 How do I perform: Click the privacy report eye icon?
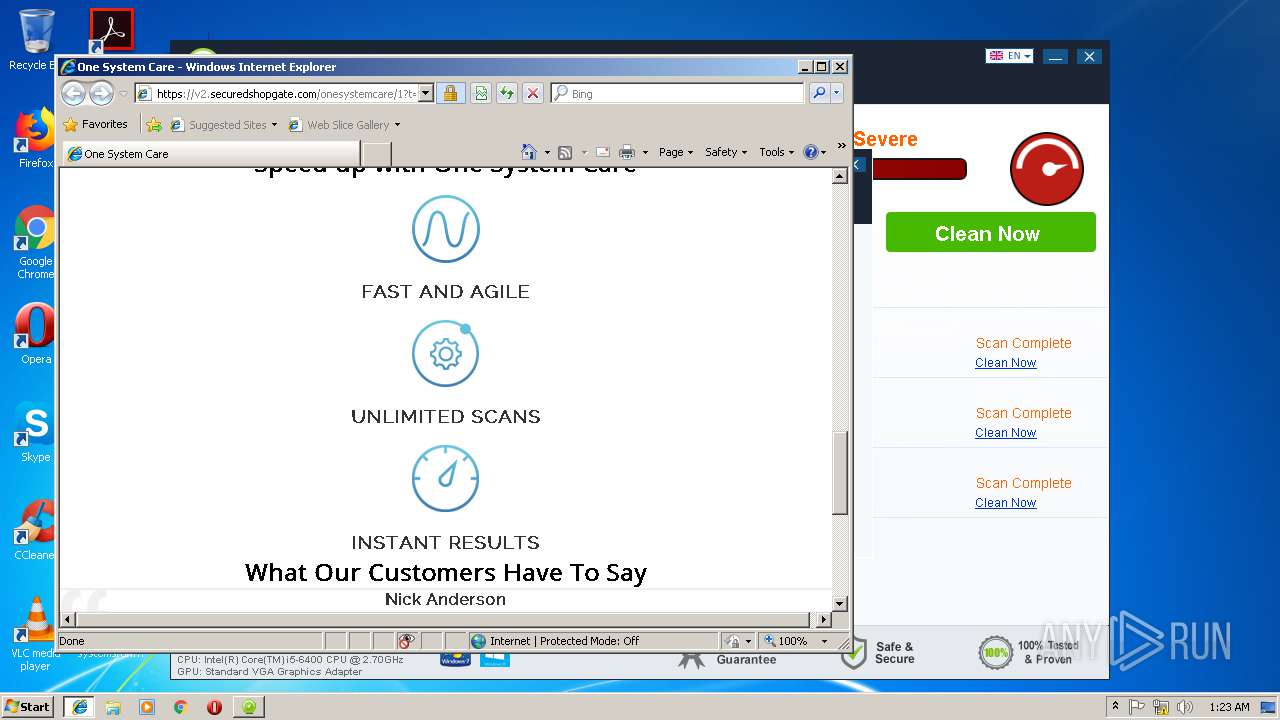(406, 641)
